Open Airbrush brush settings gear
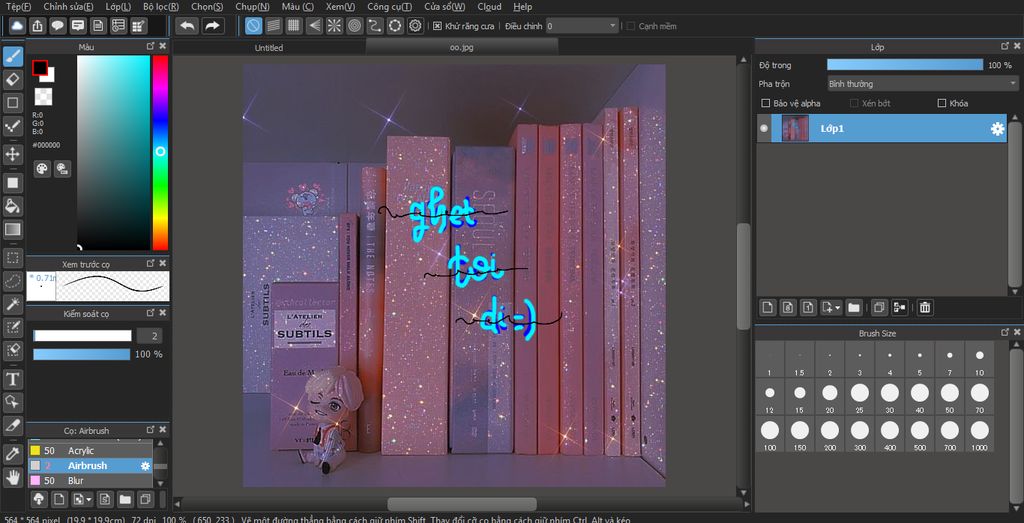Viewport: 1024px width, 523px height. tap(145, 466)
